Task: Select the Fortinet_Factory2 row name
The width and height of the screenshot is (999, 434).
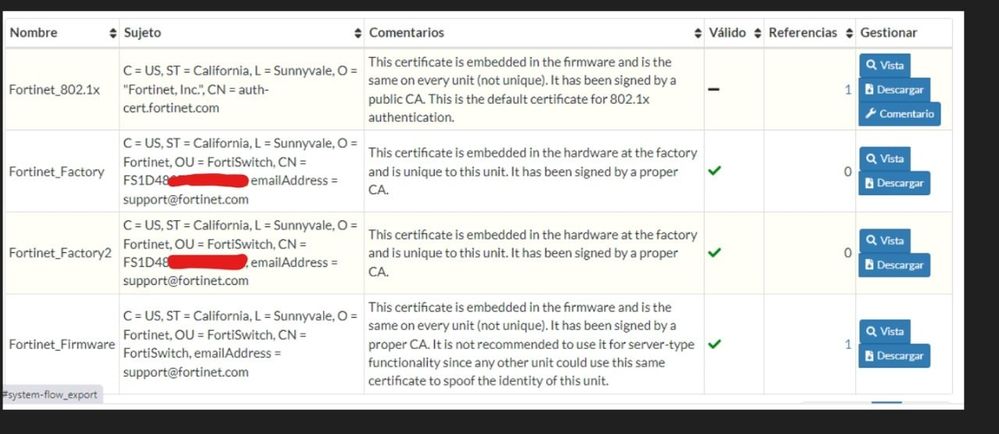Action: 60,253
